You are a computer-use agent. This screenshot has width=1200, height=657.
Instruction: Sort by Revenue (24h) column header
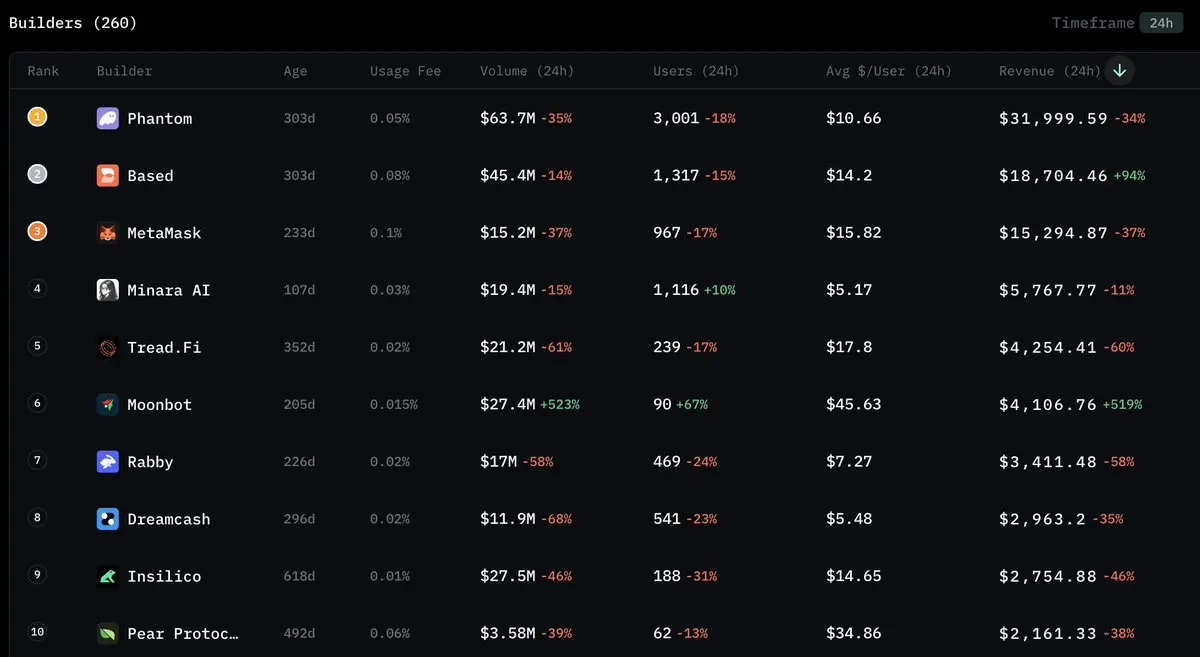point(1049,71)
